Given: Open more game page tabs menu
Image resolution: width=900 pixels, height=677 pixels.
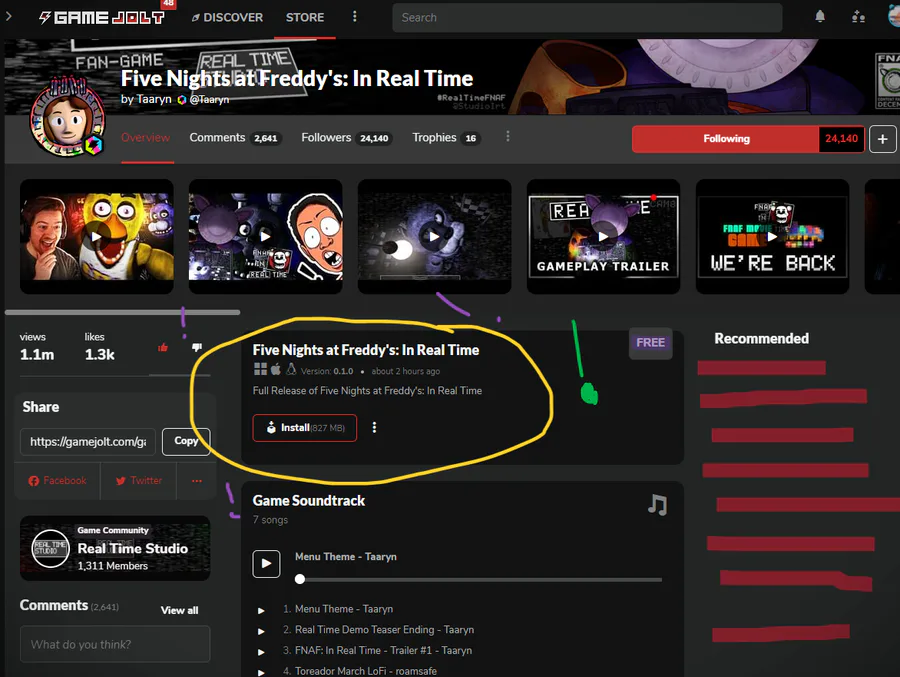Looking at the screenshot, I should 507,137.
